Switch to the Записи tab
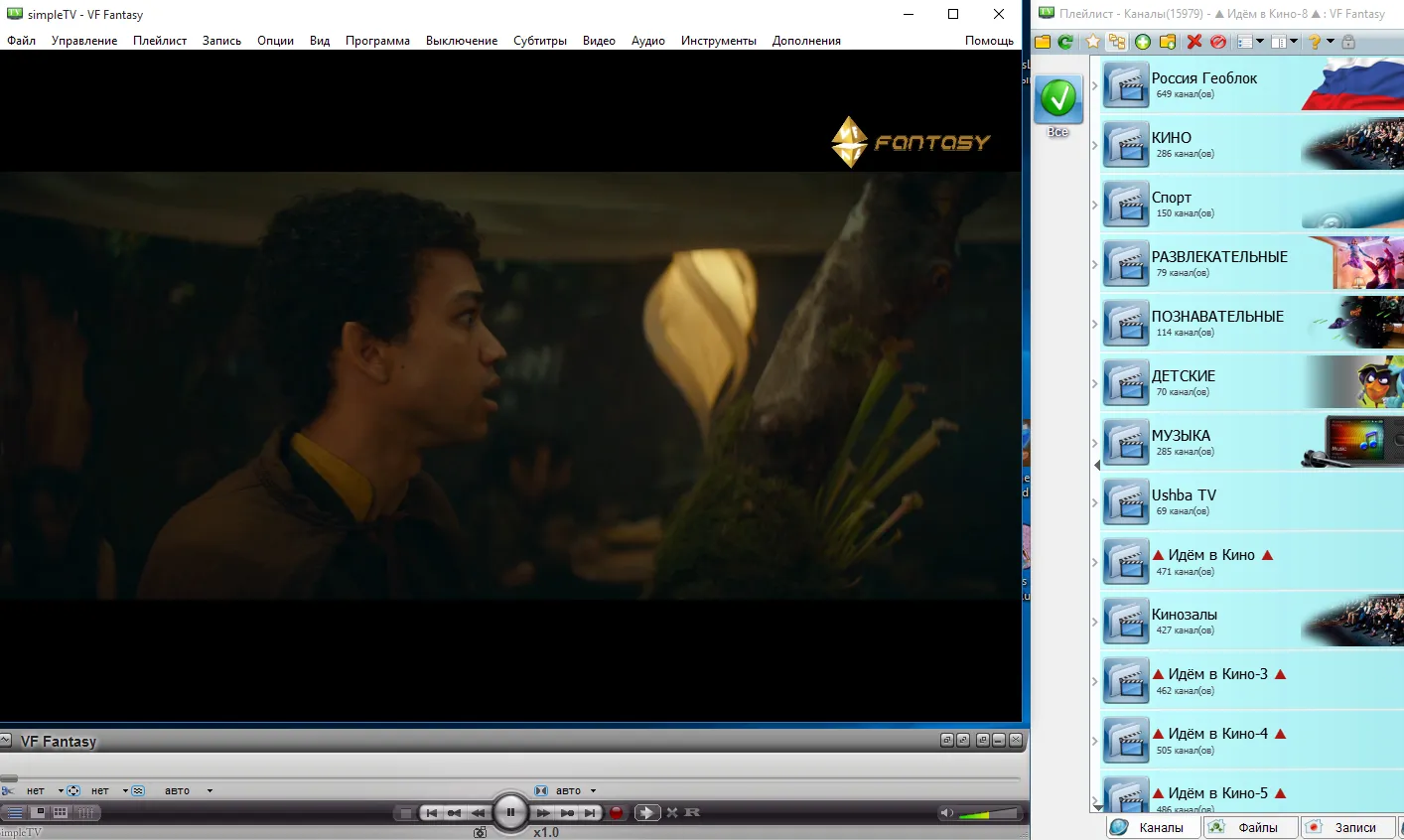The height and width of the screenshot is (840, 1404). point(1346,827)
